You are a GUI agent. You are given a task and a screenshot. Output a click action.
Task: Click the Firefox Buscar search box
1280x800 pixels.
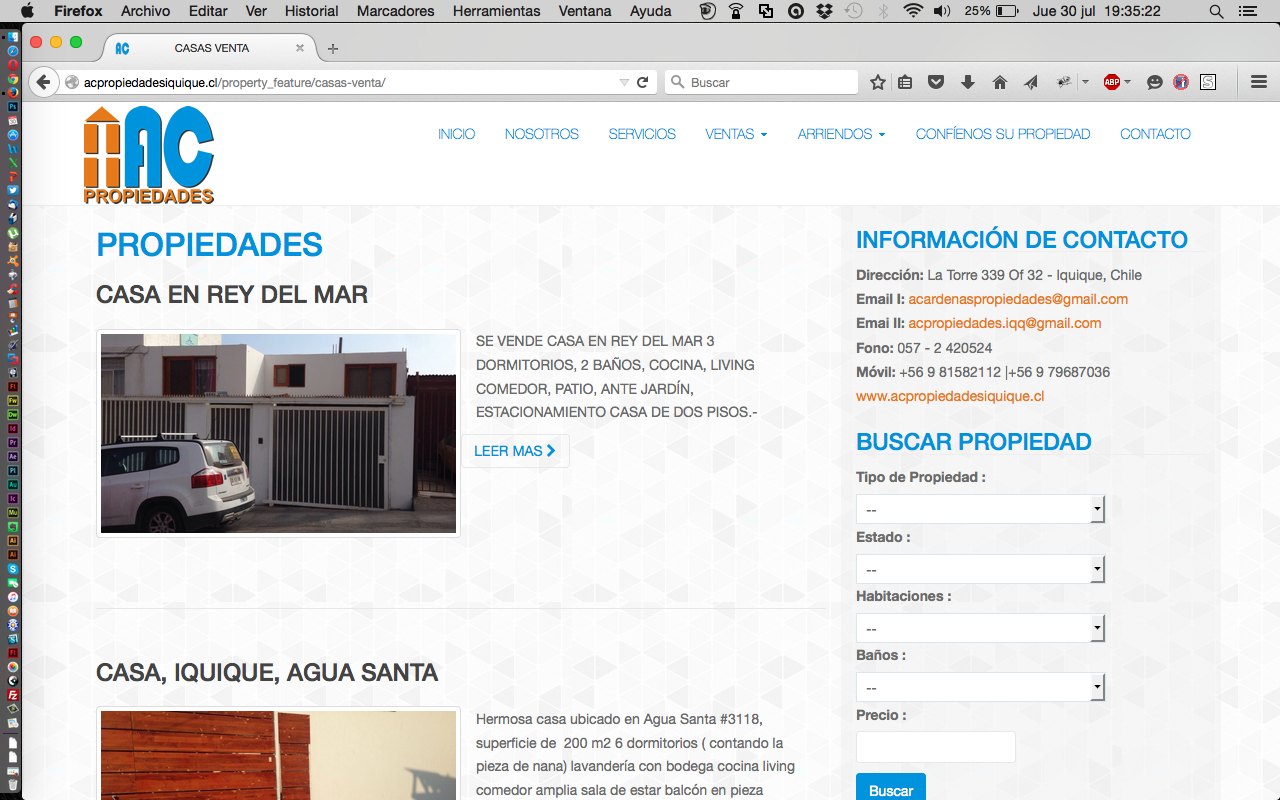[x=762, y=82]
